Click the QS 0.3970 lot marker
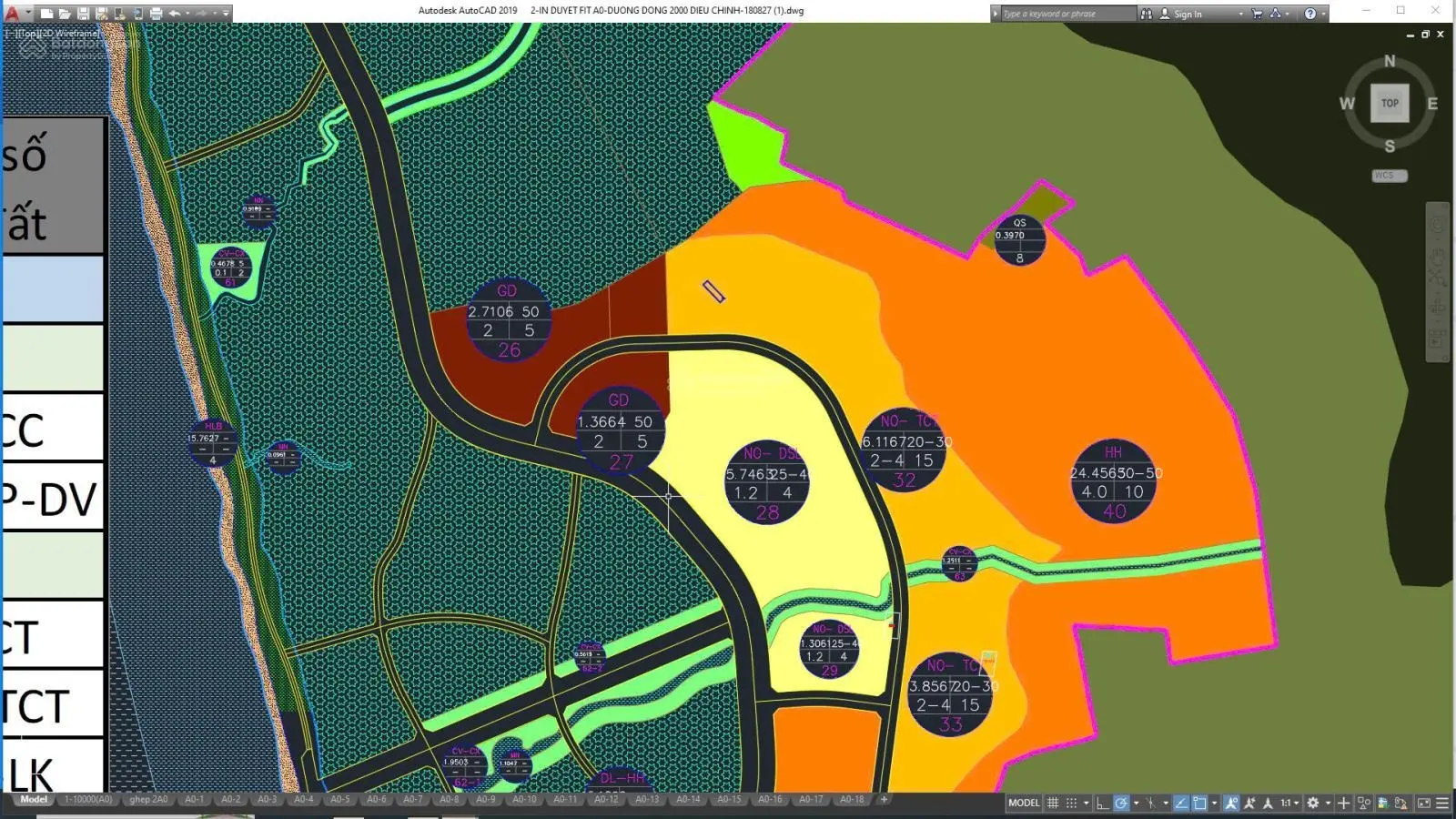The height and width of the screenshot is (819, 1456). [1019, 240]
